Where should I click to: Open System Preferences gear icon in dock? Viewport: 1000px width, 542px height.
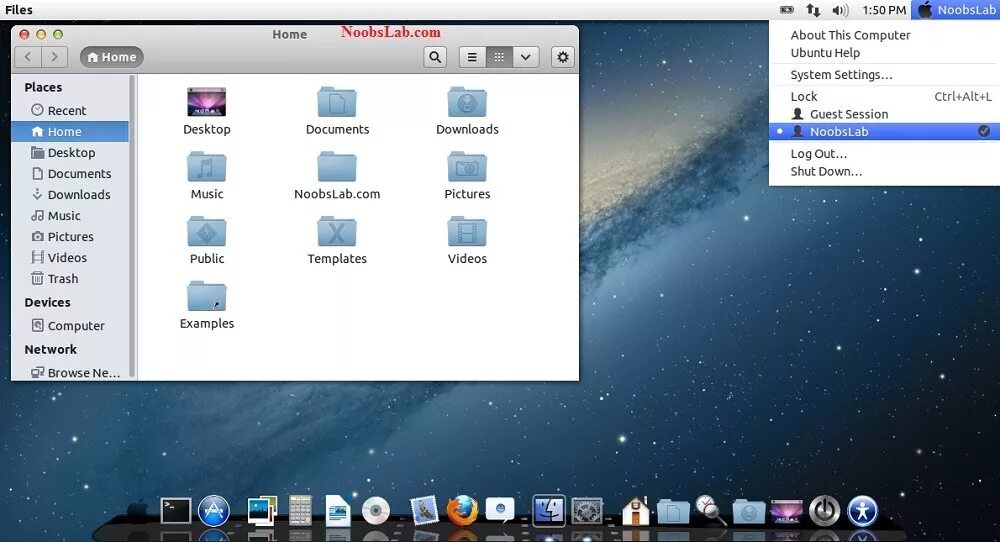coord(587,511)
